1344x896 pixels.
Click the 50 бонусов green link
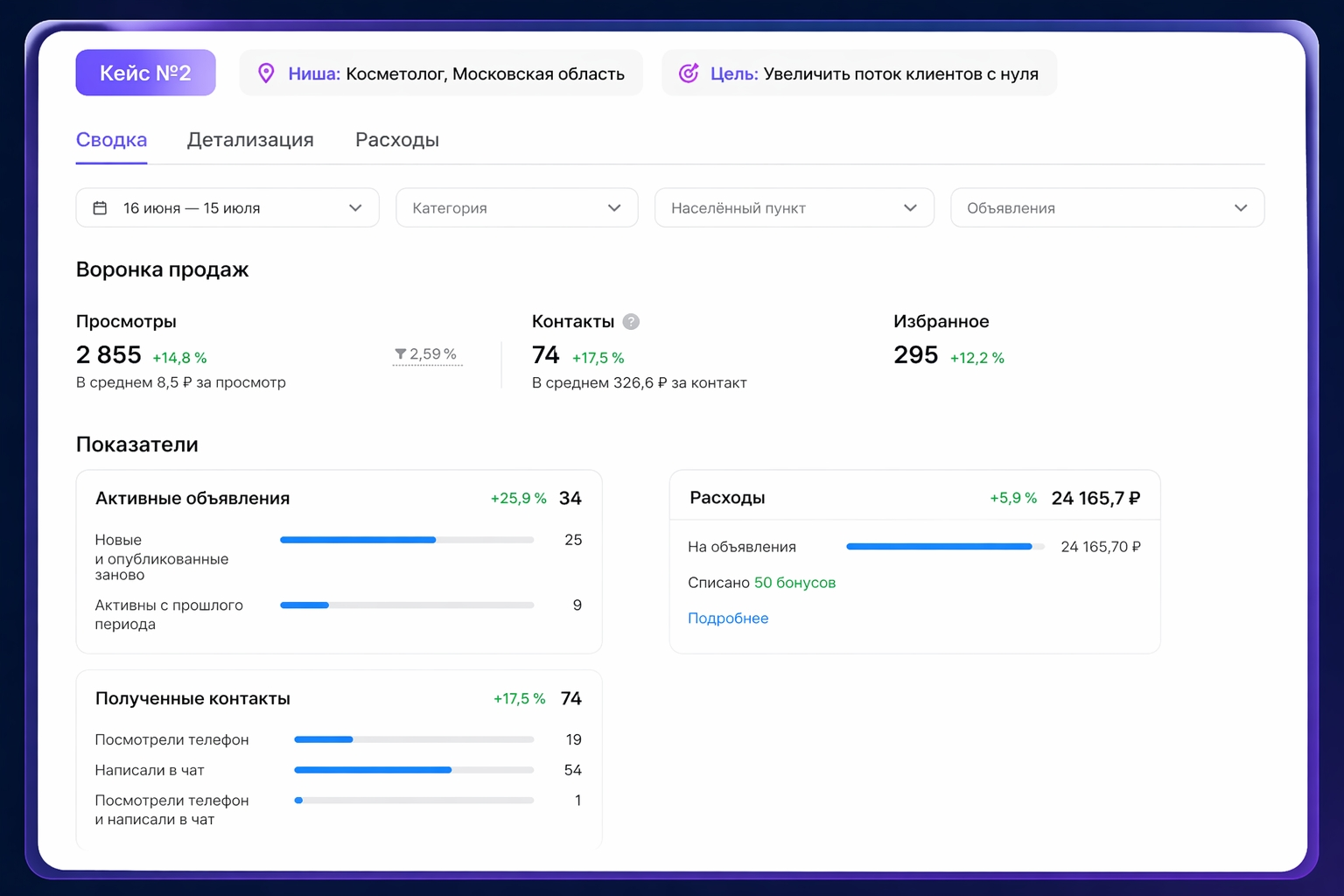coord(794,583)
